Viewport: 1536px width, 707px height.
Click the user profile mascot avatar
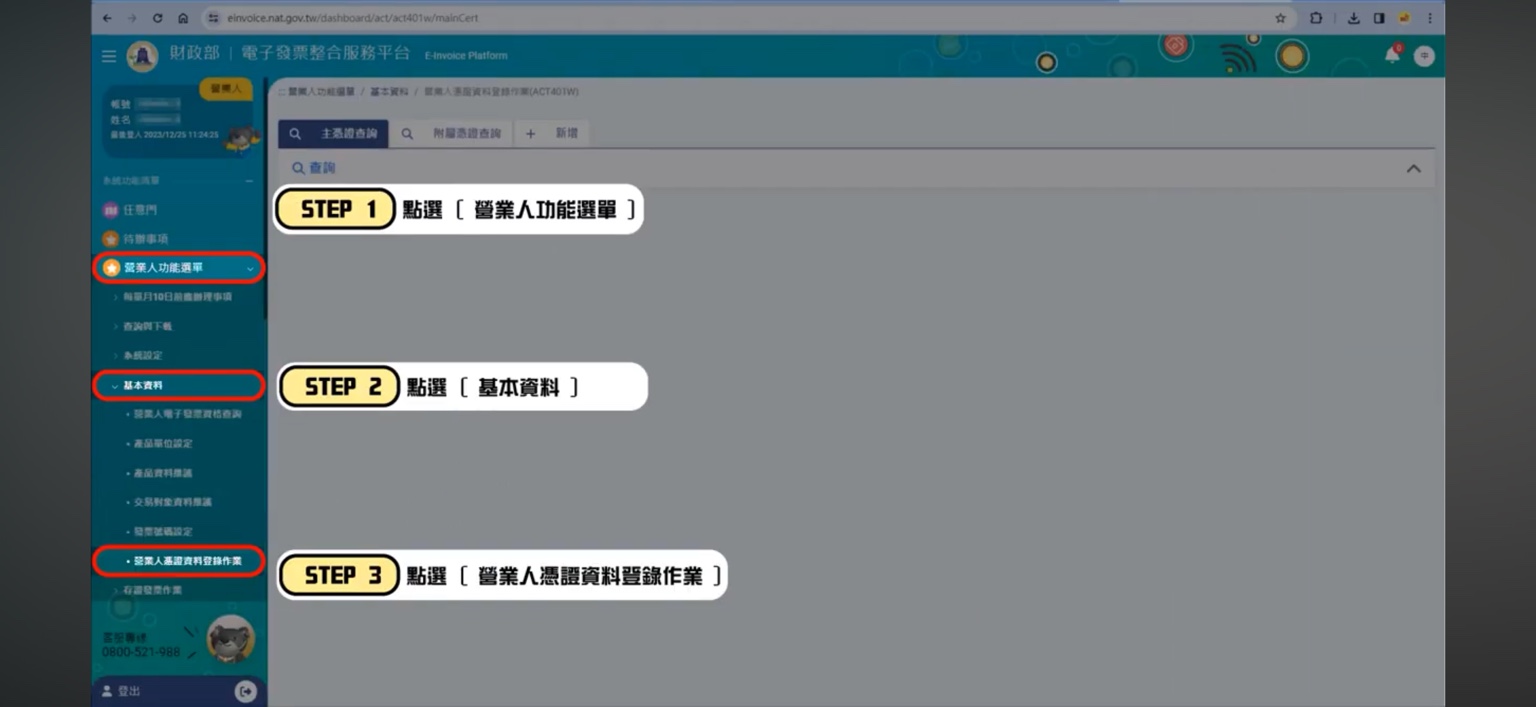(x=241, y=138)
